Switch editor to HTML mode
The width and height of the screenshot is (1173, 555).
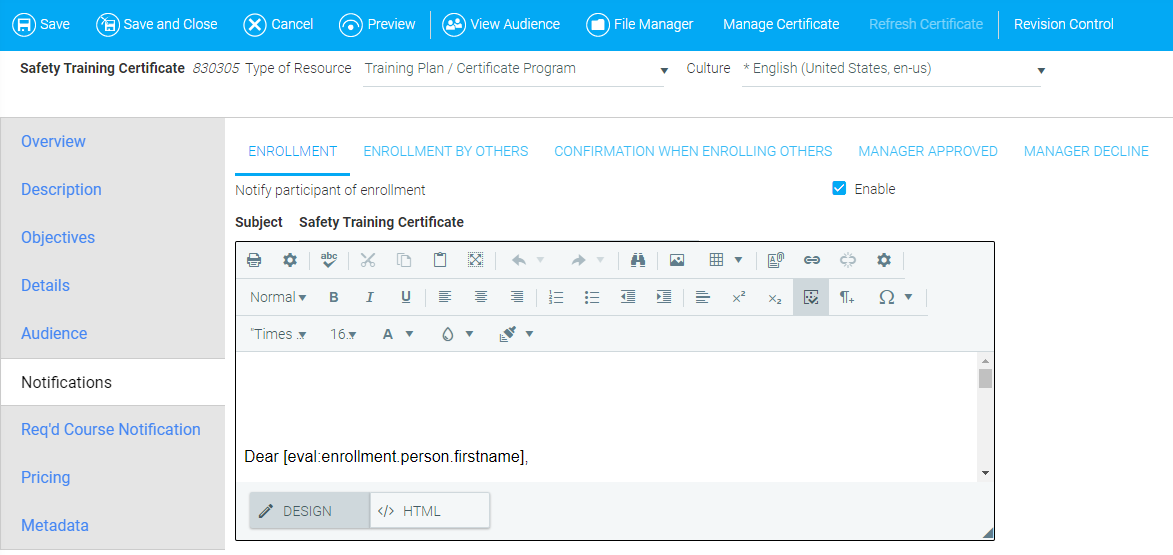tap(429, 511)
